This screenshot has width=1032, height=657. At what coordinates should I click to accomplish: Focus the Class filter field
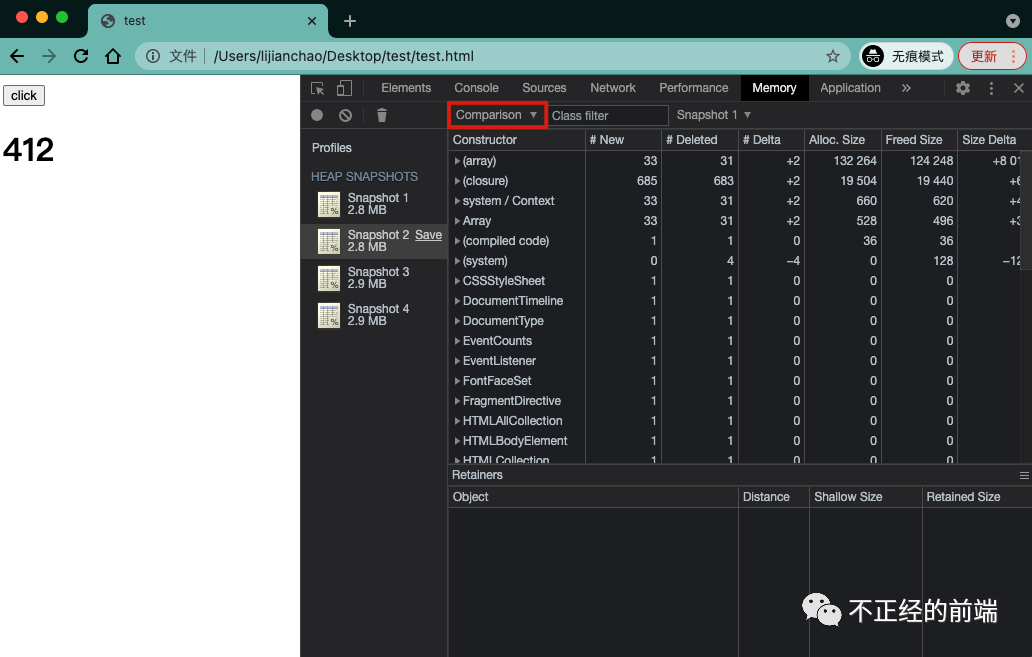(608, 116)
